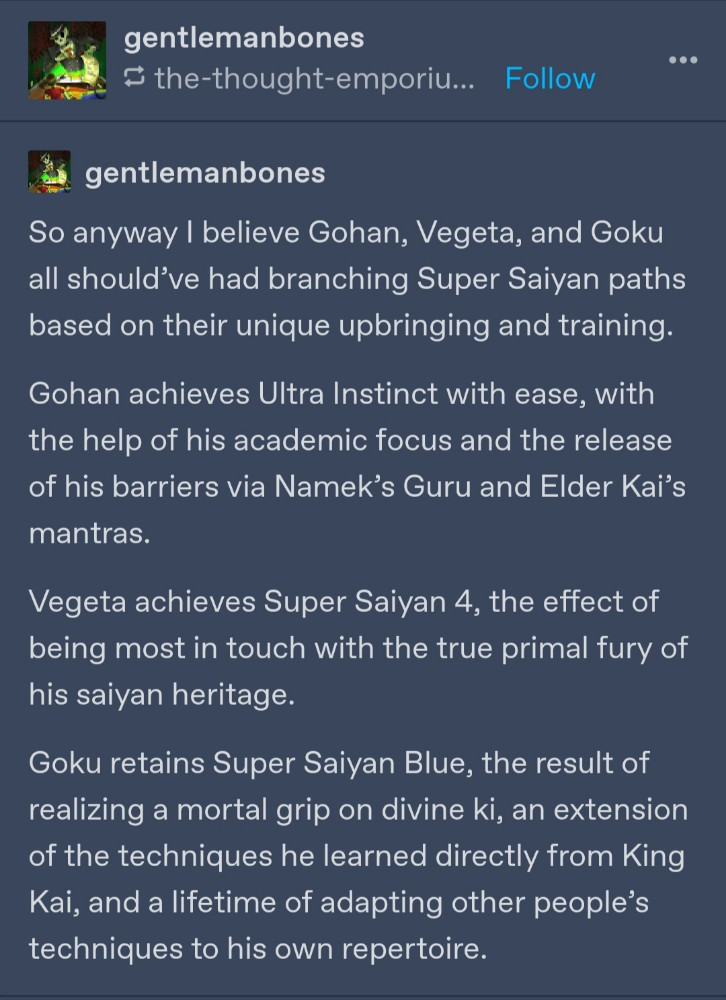Image resolution: width=726 pixels, height=1000 pixels.
Task: Click the paragraph about Vegeta achieving Super Saiyan 4
Action: click(x=358, y=647)
